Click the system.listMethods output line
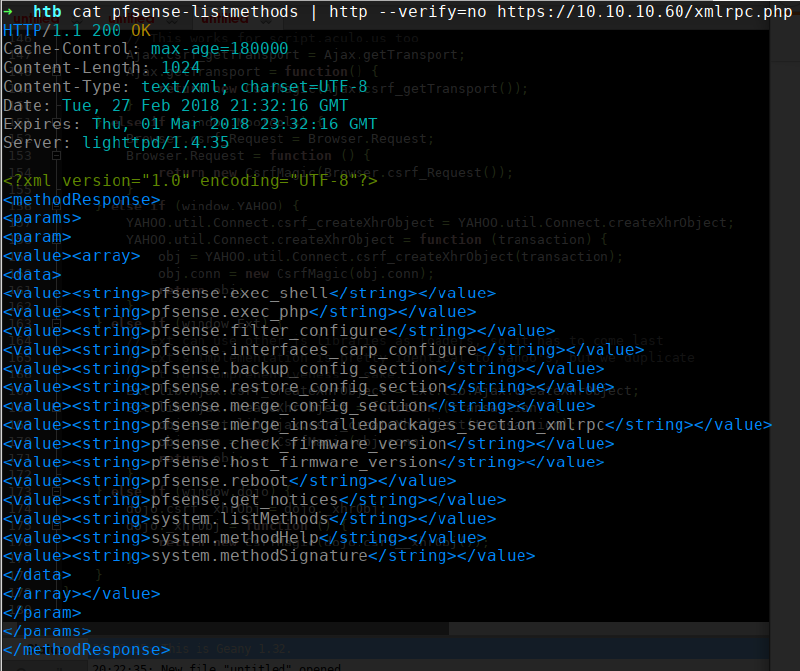The height and width of the screenshot is (671, 800). [x=249, y=519]
